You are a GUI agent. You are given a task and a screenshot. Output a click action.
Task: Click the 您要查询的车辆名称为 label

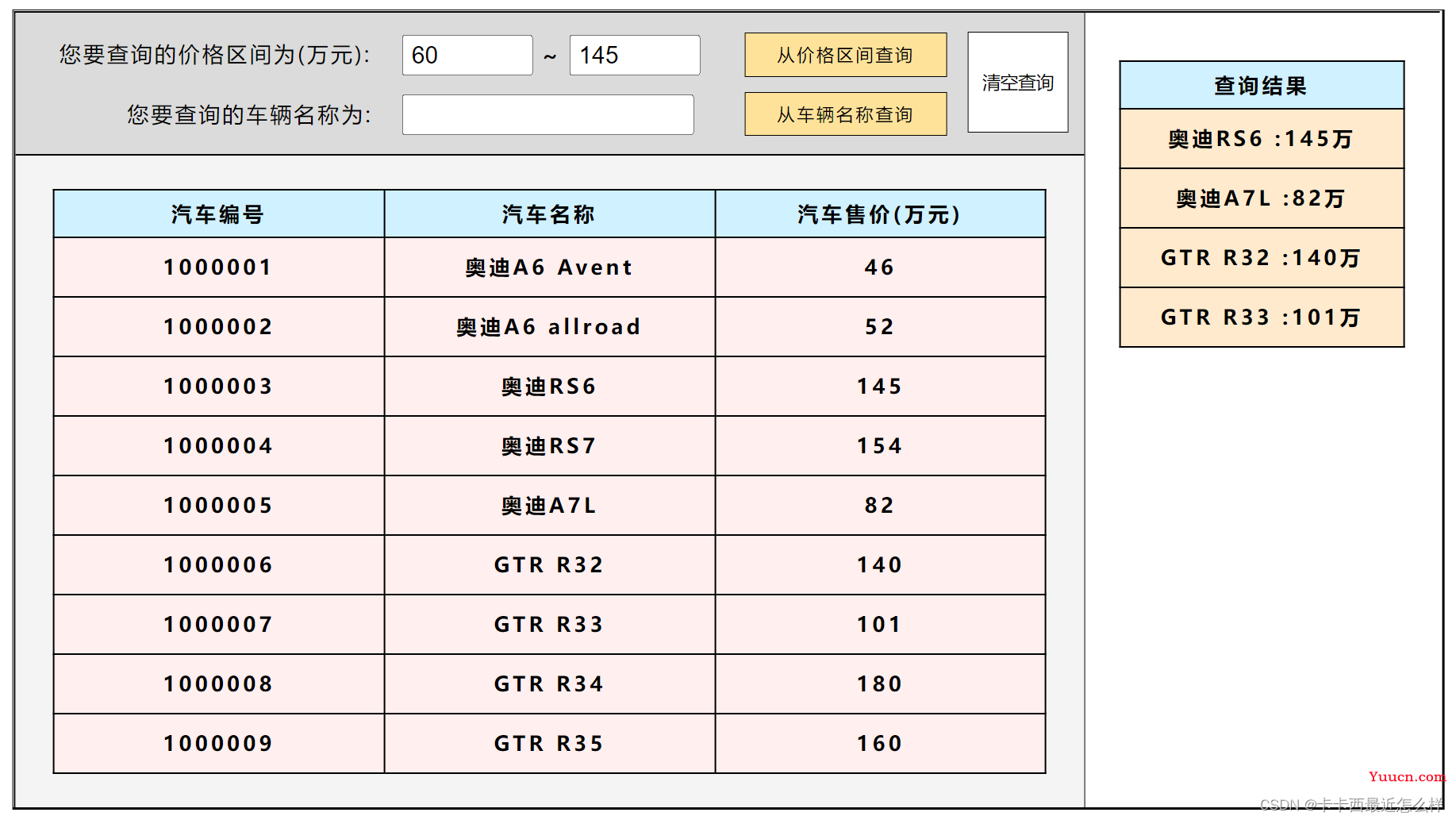point(249,115)
